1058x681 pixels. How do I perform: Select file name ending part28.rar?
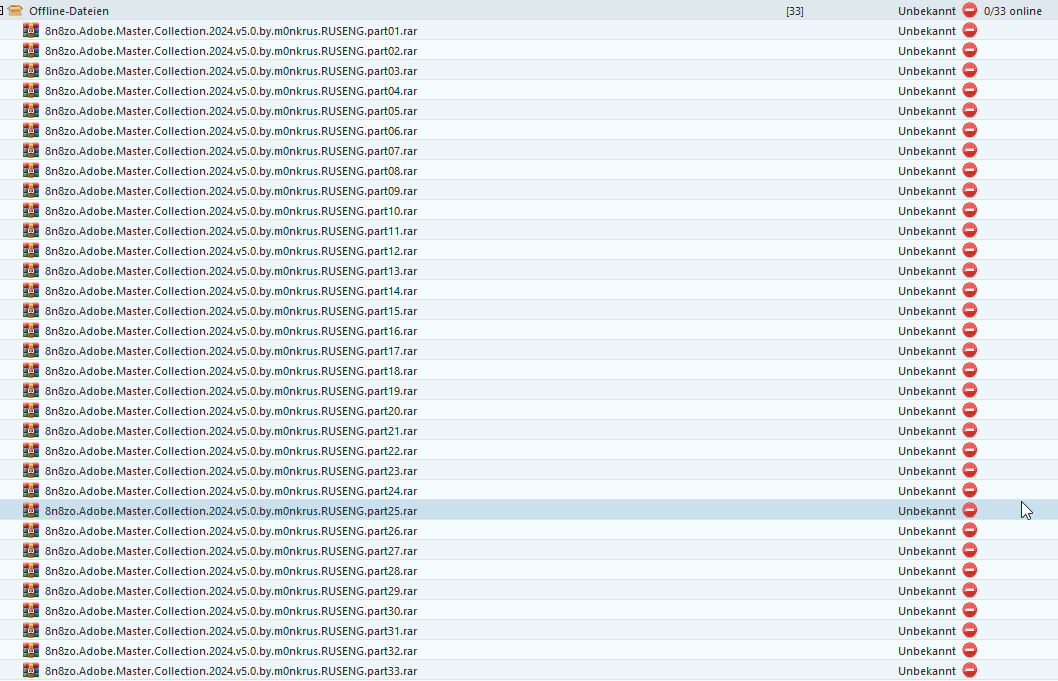point(231,571)
